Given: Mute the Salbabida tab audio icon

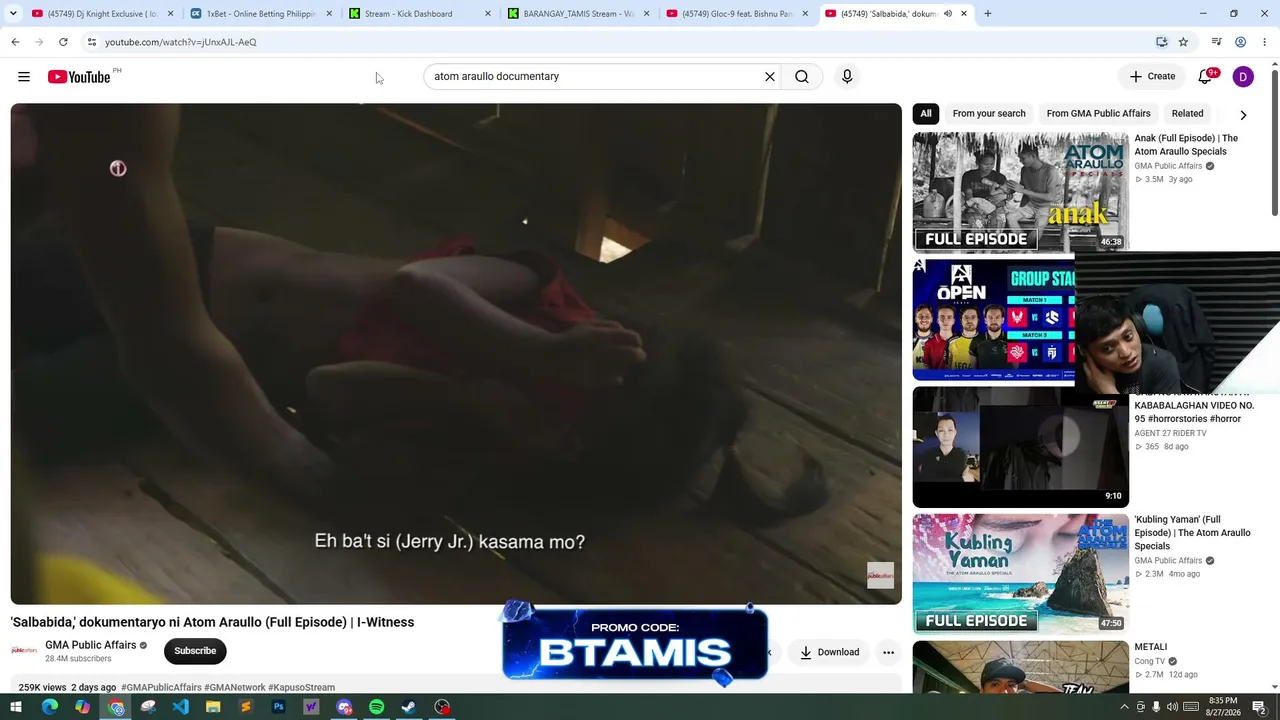Looking at the screenshot, I should [x=948, y=14].
